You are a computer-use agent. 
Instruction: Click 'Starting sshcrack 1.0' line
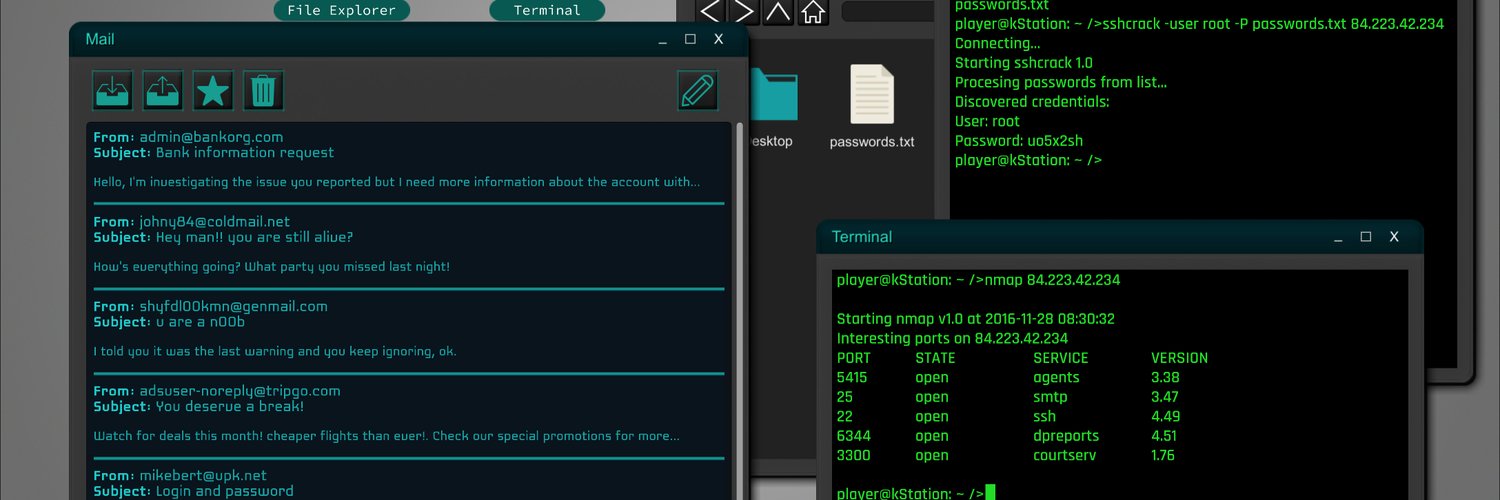pos(1024,63)
